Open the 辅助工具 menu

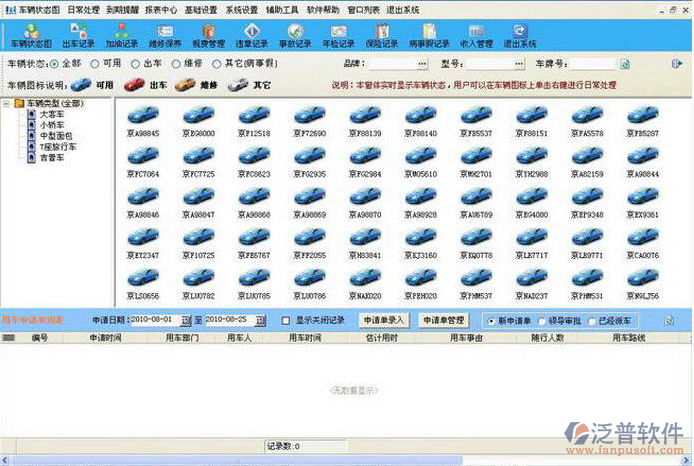coord(282,10)
